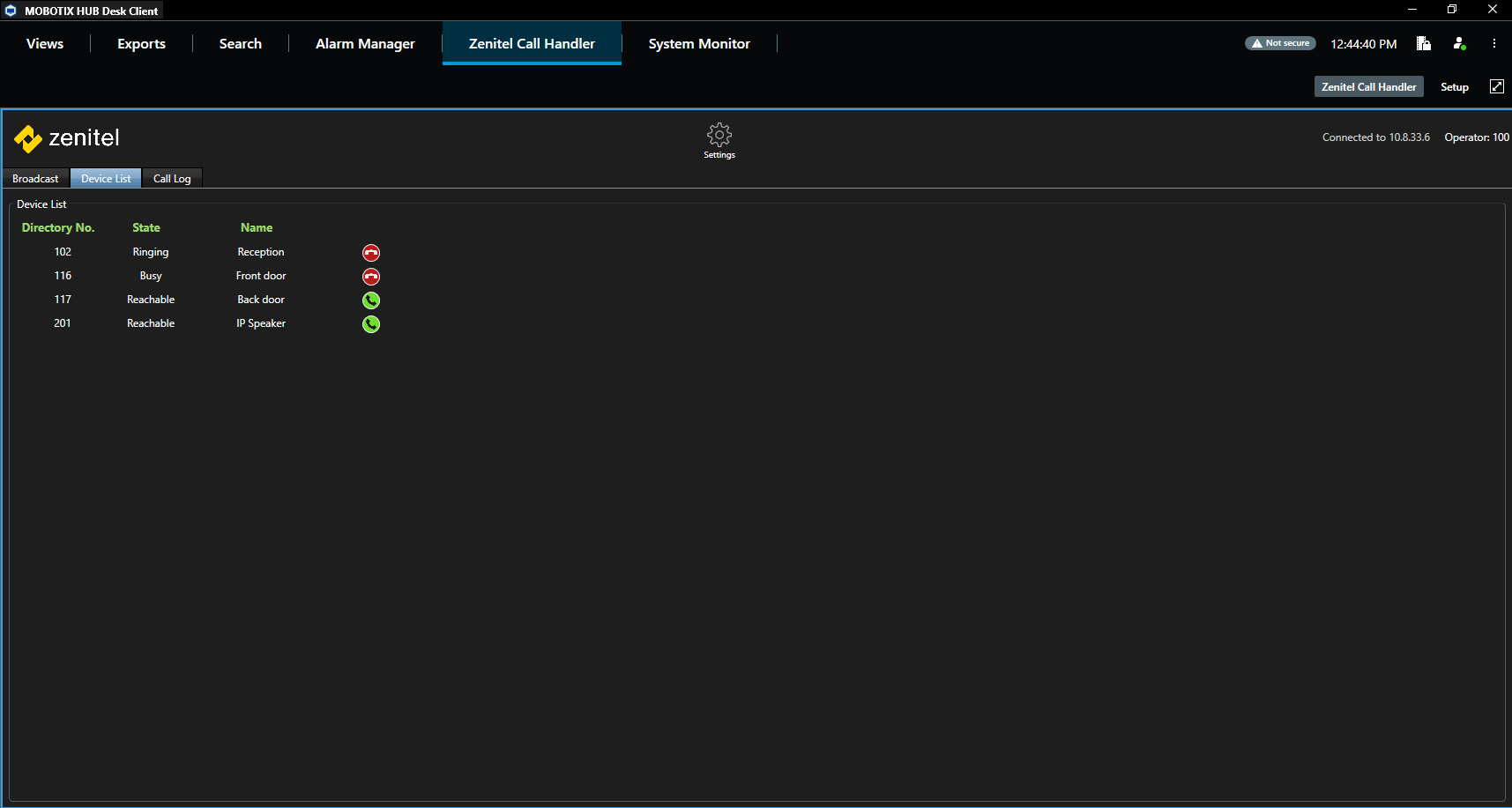Hang up the ringing Reception call
Viewport: 1512px width, 808px height.
coord(371,253)
